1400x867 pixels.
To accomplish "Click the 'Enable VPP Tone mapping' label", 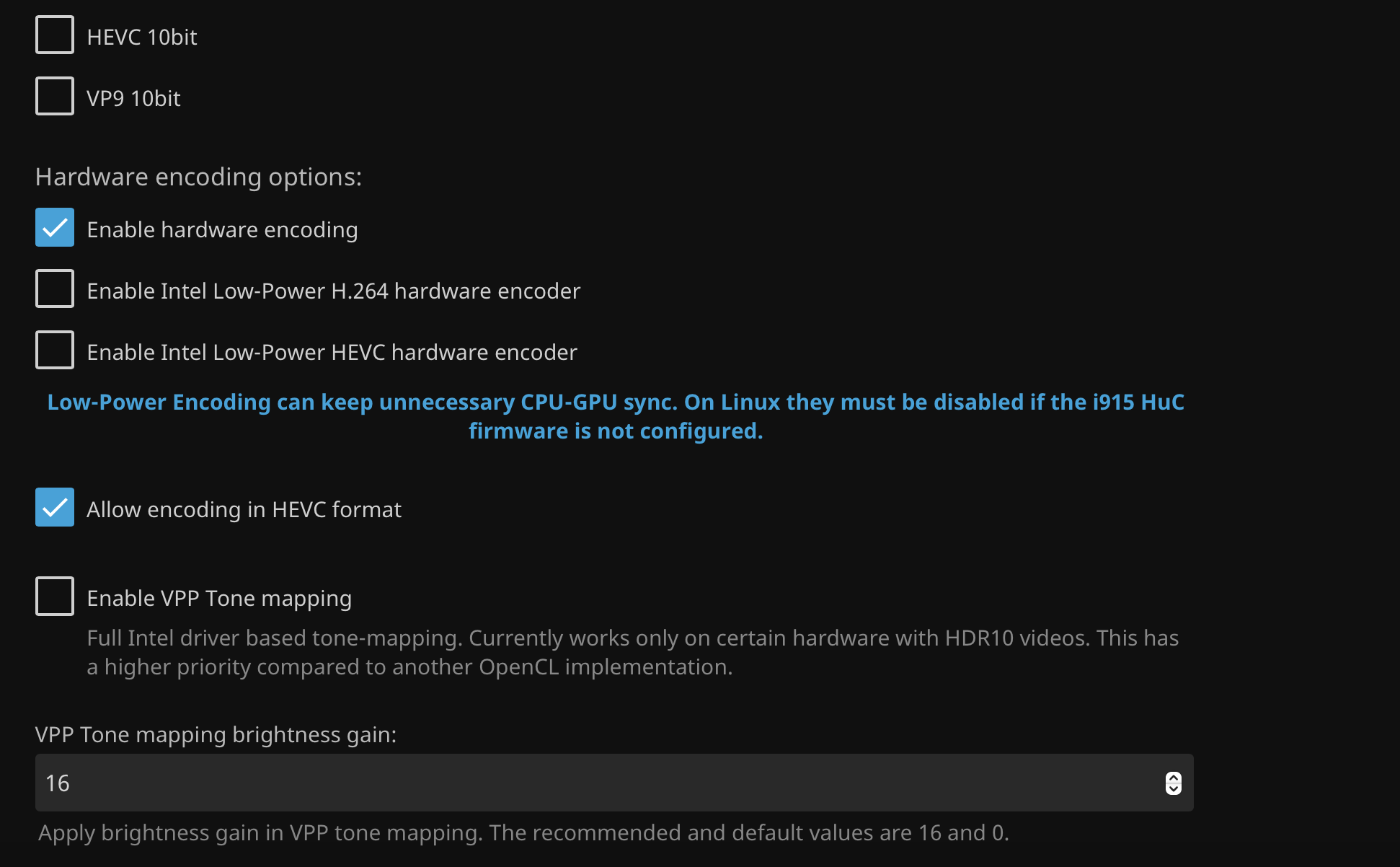I will pos(219,598).
